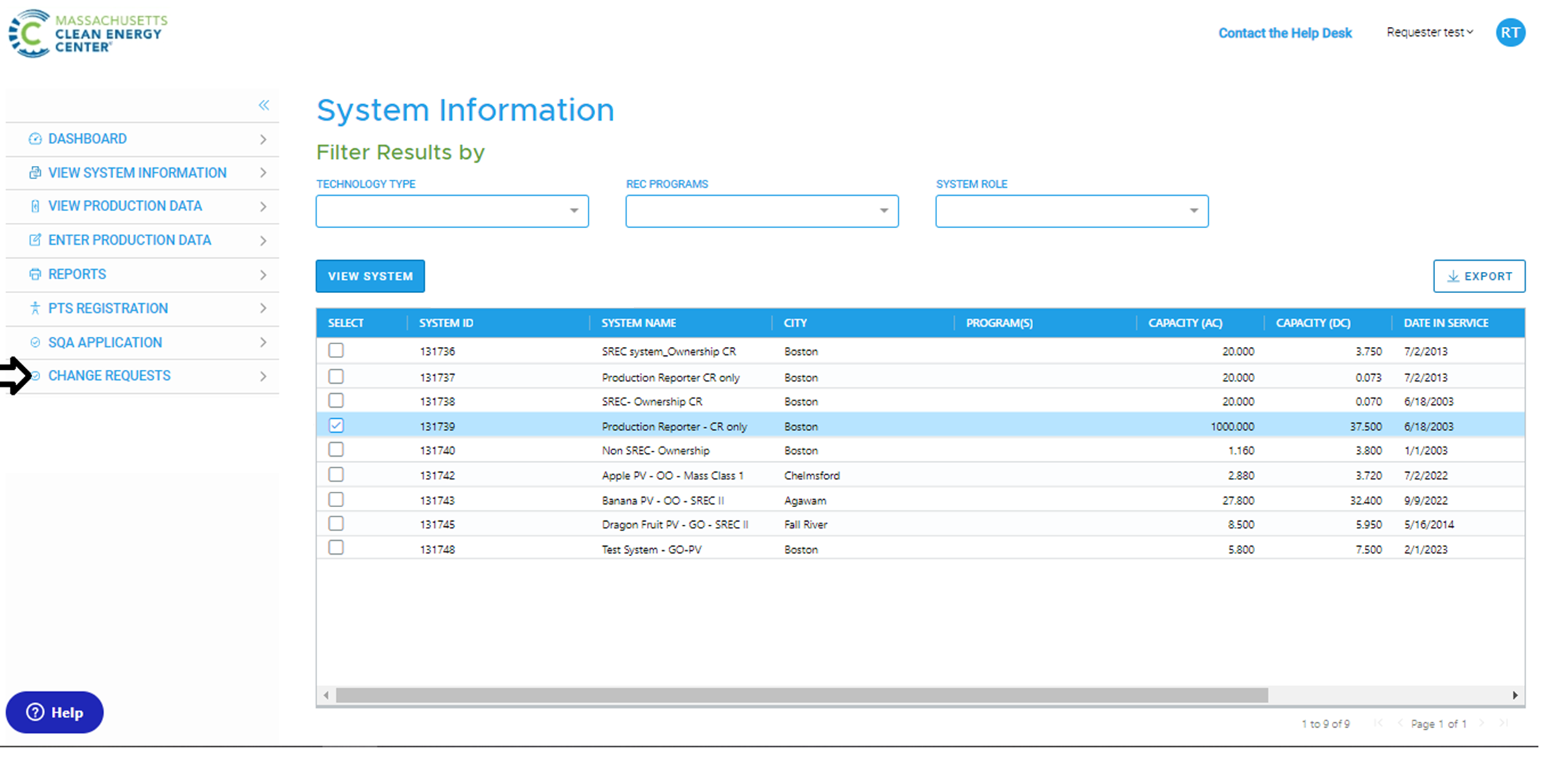The height and width of the screenshot is (779, 1568).
Task: Uncheck the selected system 131739 checkbox
Action: (x=336, y=425)
